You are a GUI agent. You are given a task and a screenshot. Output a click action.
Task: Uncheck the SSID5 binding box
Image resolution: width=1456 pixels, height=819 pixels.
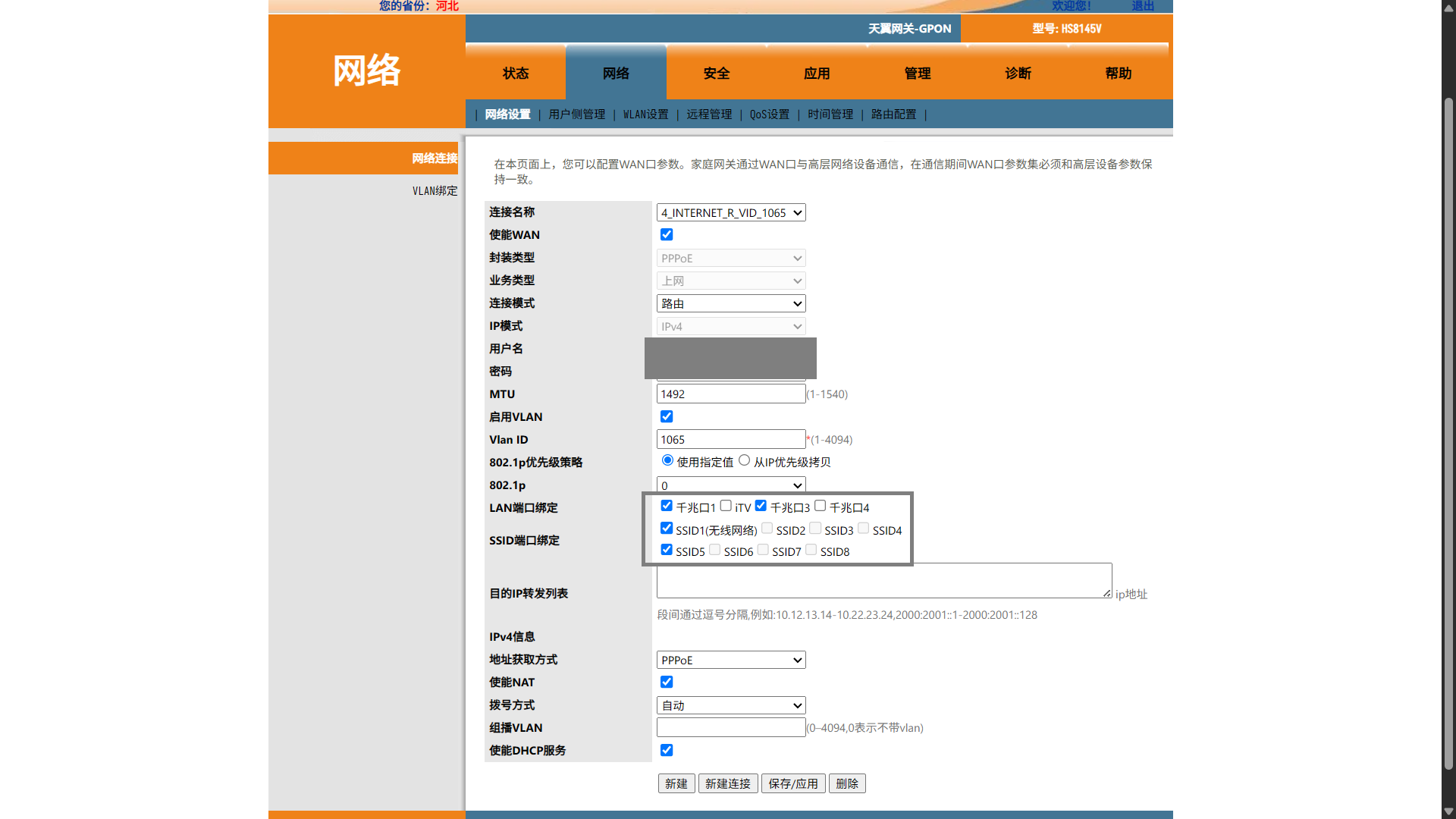pos(667,550)
